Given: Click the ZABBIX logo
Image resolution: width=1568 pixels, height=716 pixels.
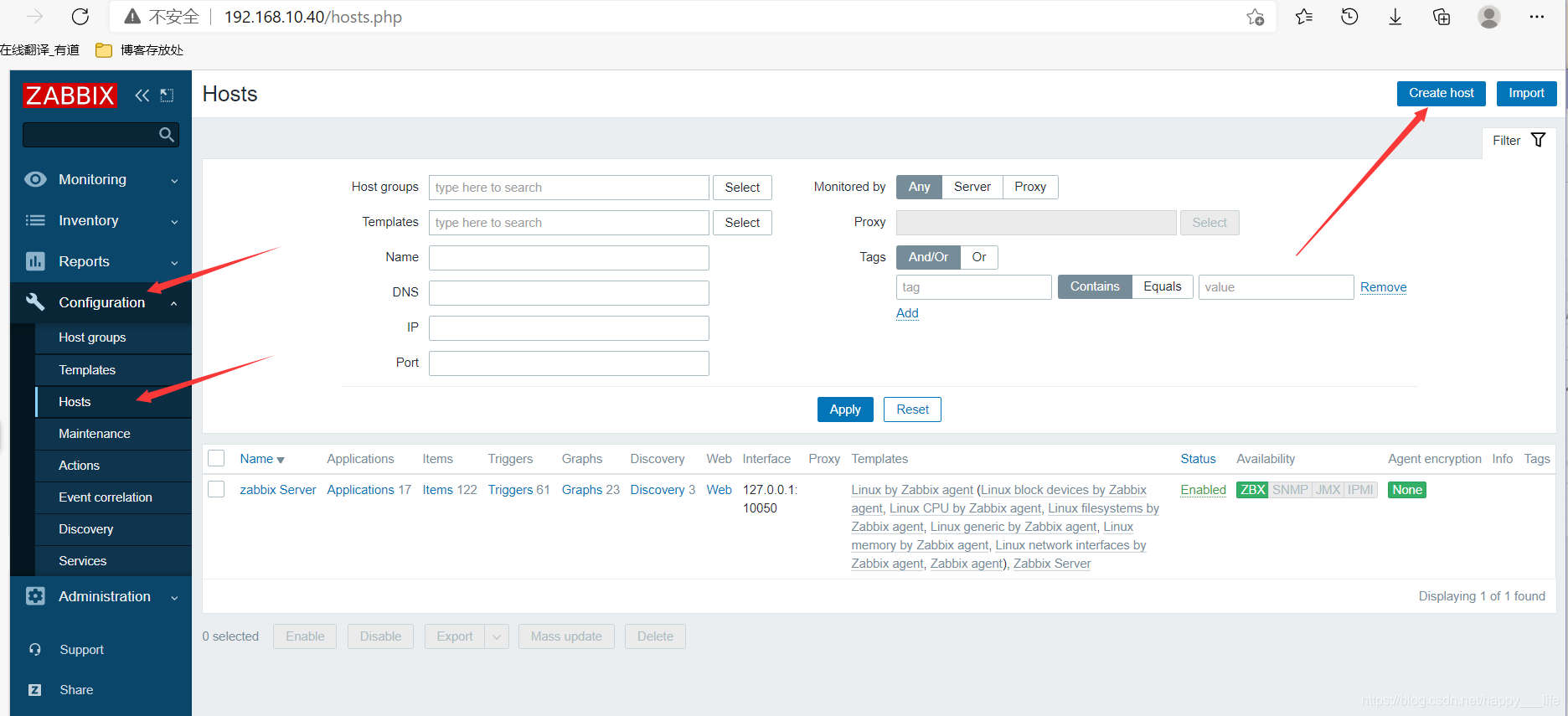Looking at the screenshot, I should 70,95.
